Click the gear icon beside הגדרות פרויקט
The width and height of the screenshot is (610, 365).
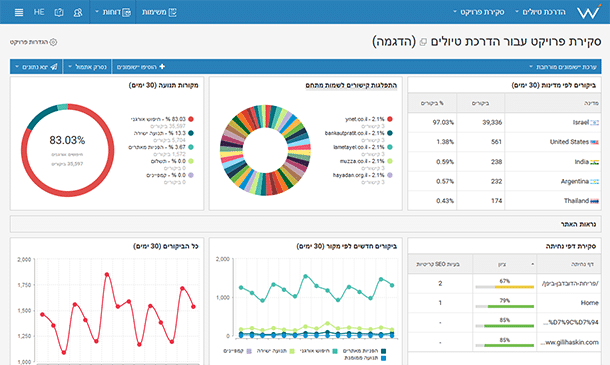(x=53, y=42)
